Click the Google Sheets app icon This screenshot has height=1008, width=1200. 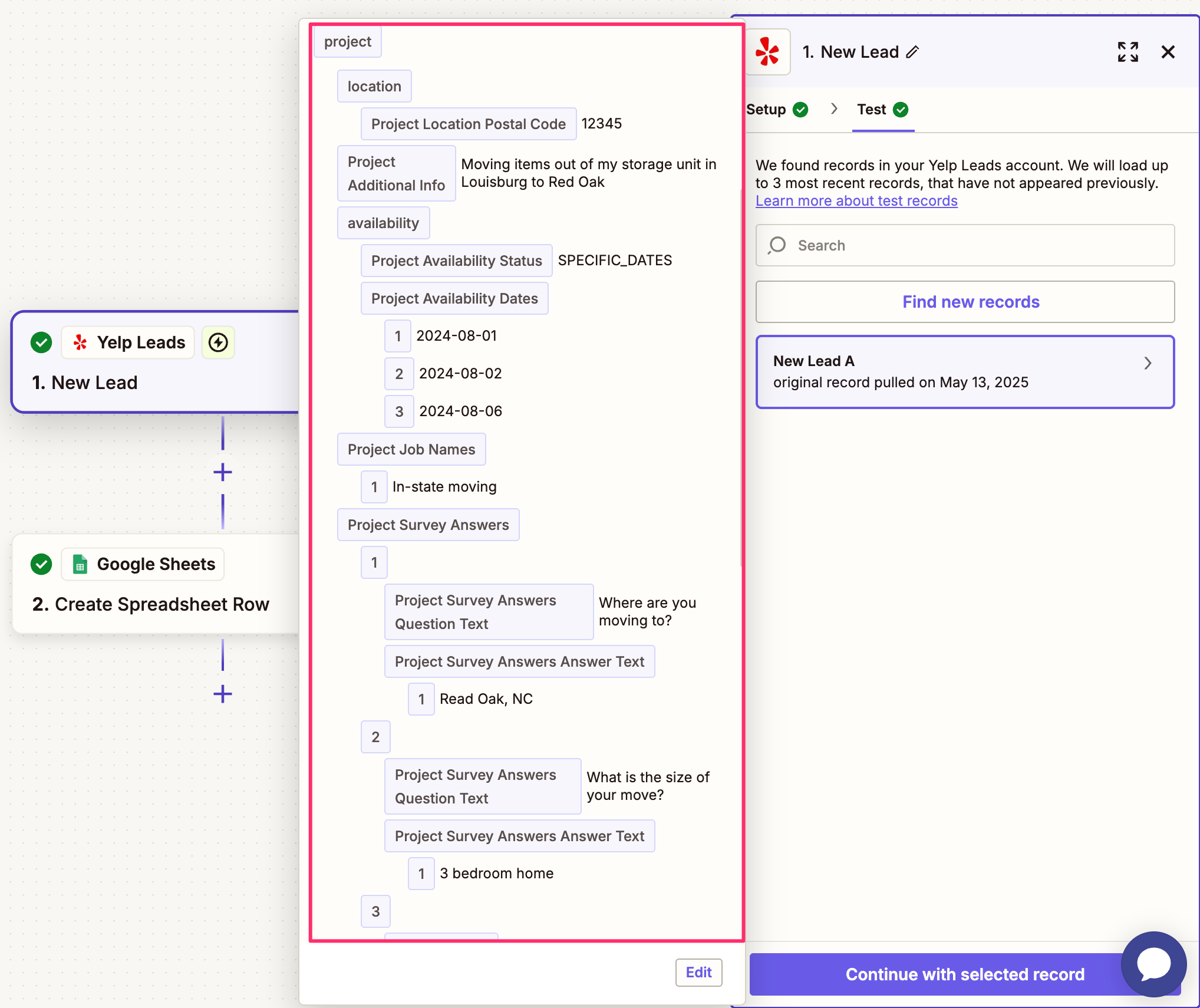coord(80,564)
